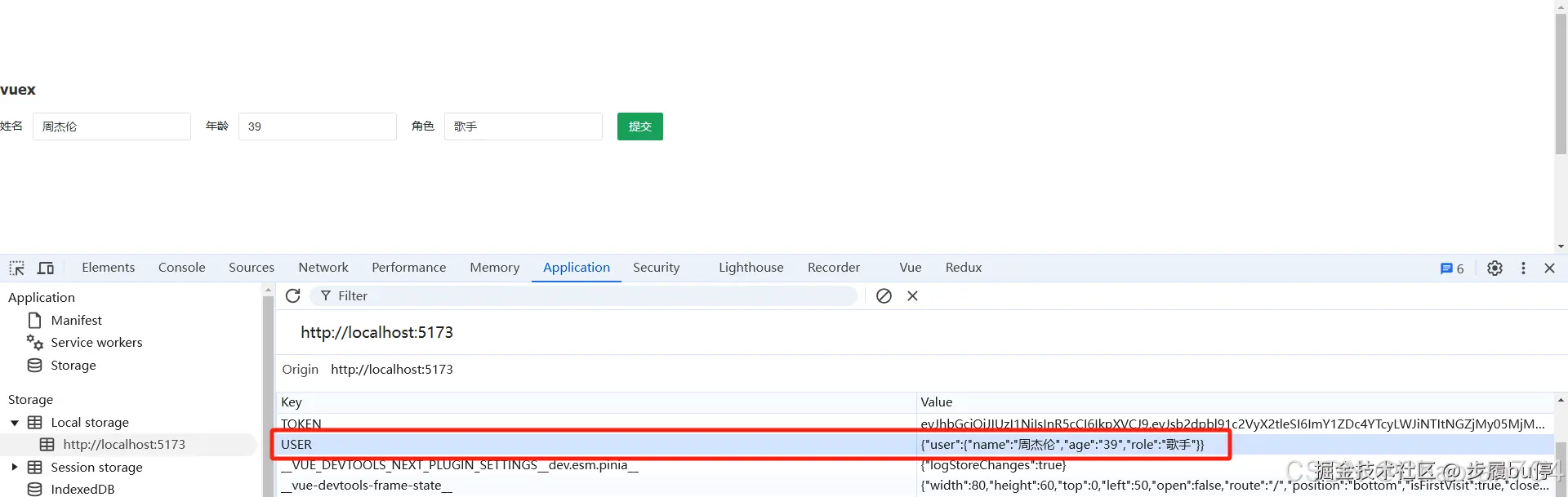
Task: Select the TOKEN key row
Action: click(x=596, y=424)
